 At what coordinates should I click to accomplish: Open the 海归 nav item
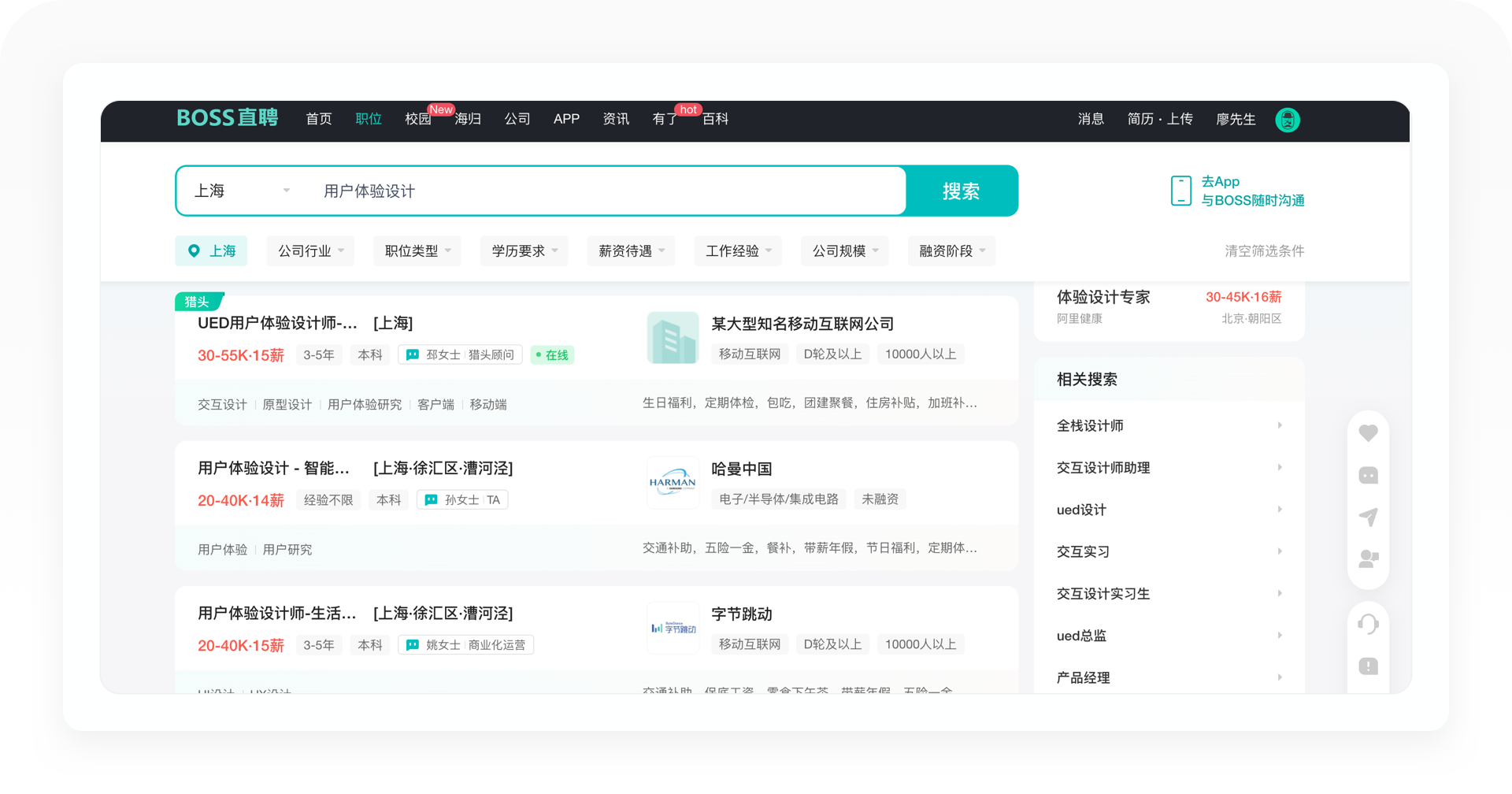(468, 119)
